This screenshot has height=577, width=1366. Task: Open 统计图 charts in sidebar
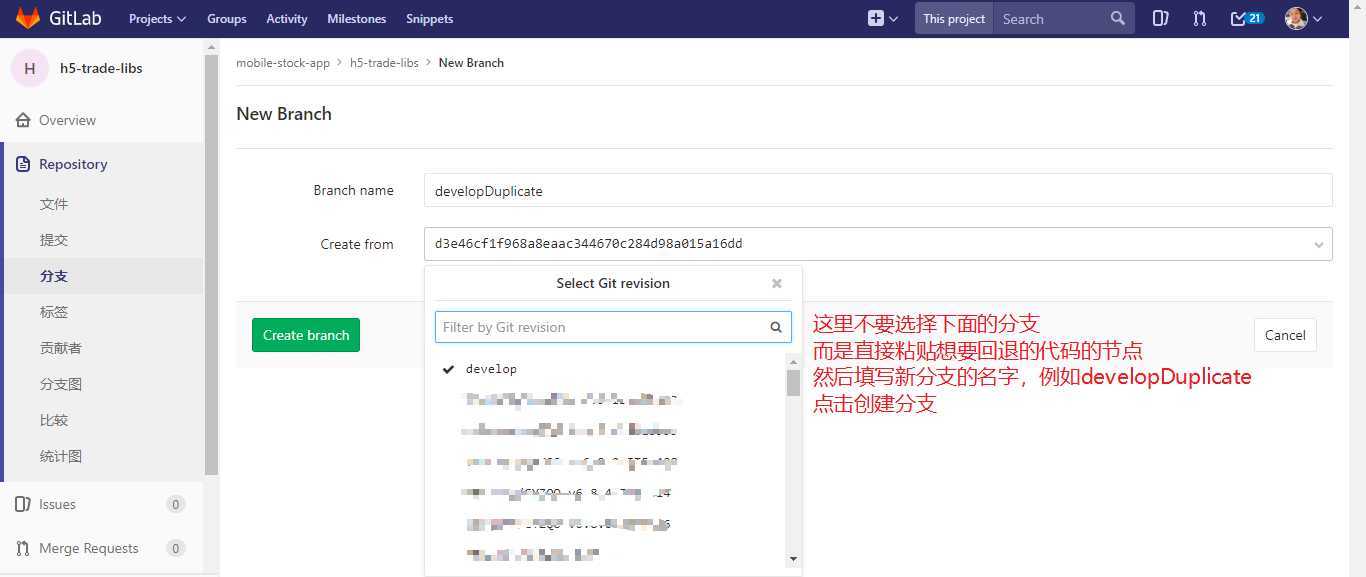[x=61, y=456]
